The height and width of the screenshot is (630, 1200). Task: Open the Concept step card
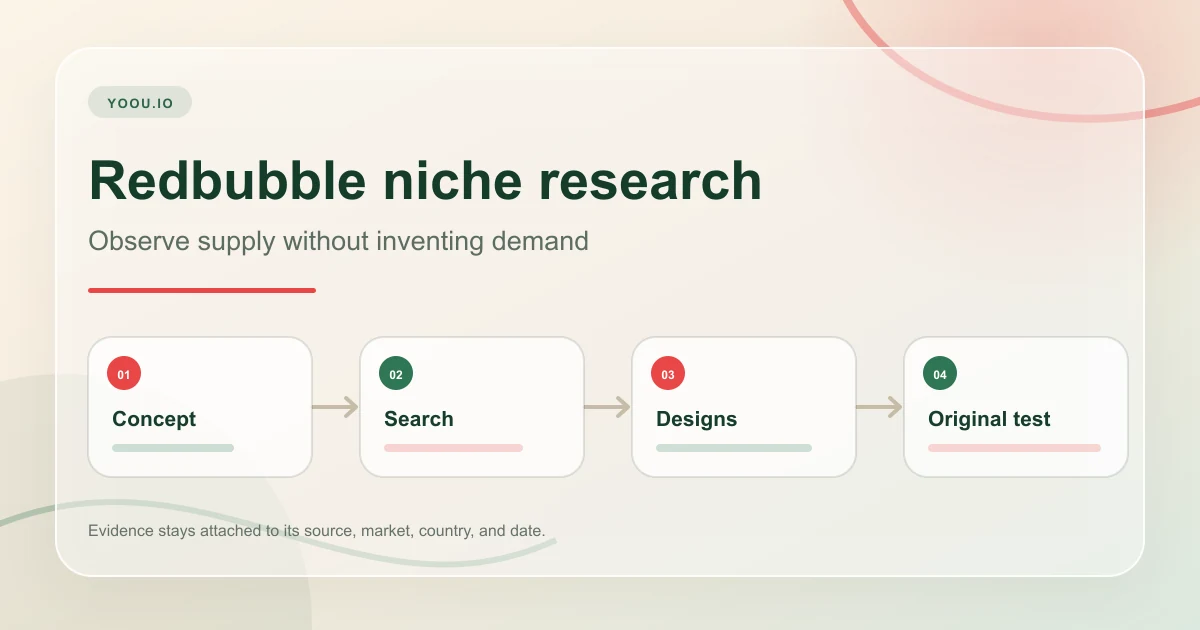pyautogui.click(x=200, y=407)
